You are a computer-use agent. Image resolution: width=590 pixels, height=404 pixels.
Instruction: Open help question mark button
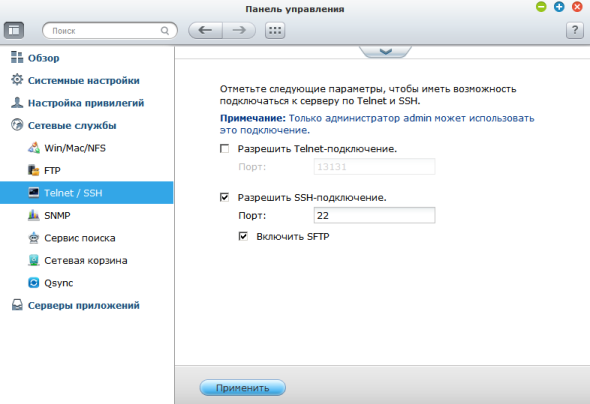[575, 30]
